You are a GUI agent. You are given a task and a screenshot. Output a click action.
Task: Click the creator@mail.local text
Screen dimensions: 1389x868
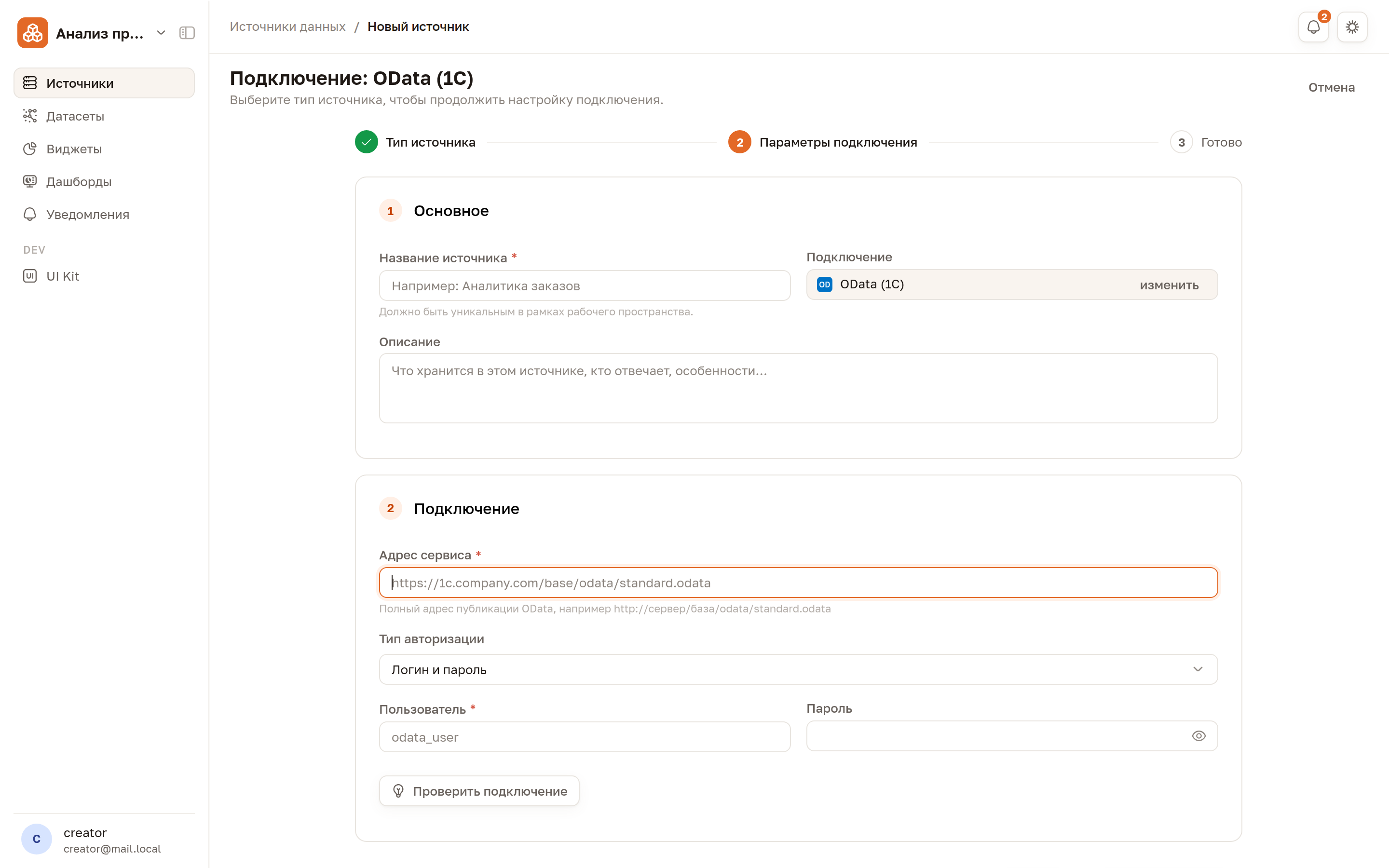pos(112,849)
